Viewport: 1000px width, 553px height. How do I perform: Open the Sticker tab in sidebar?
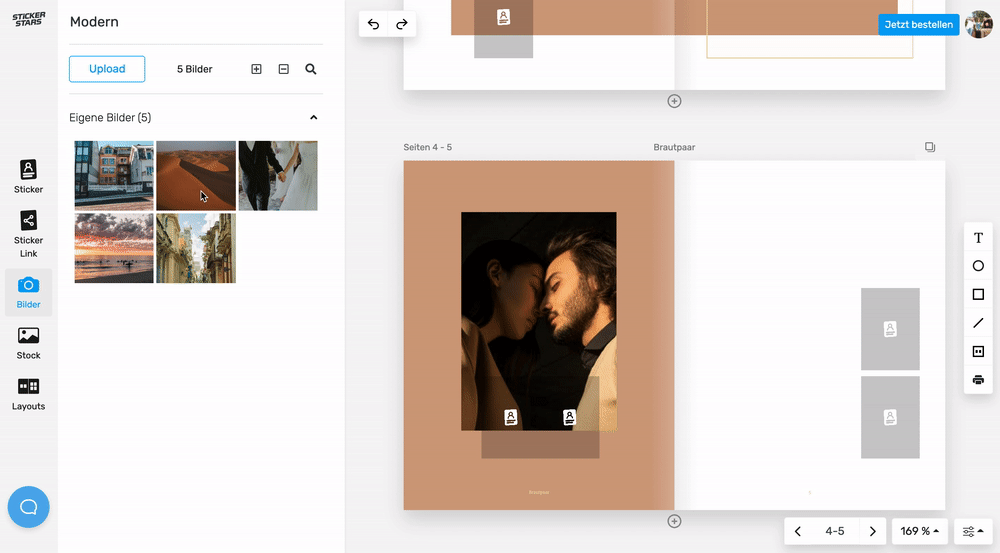point(28,176)
